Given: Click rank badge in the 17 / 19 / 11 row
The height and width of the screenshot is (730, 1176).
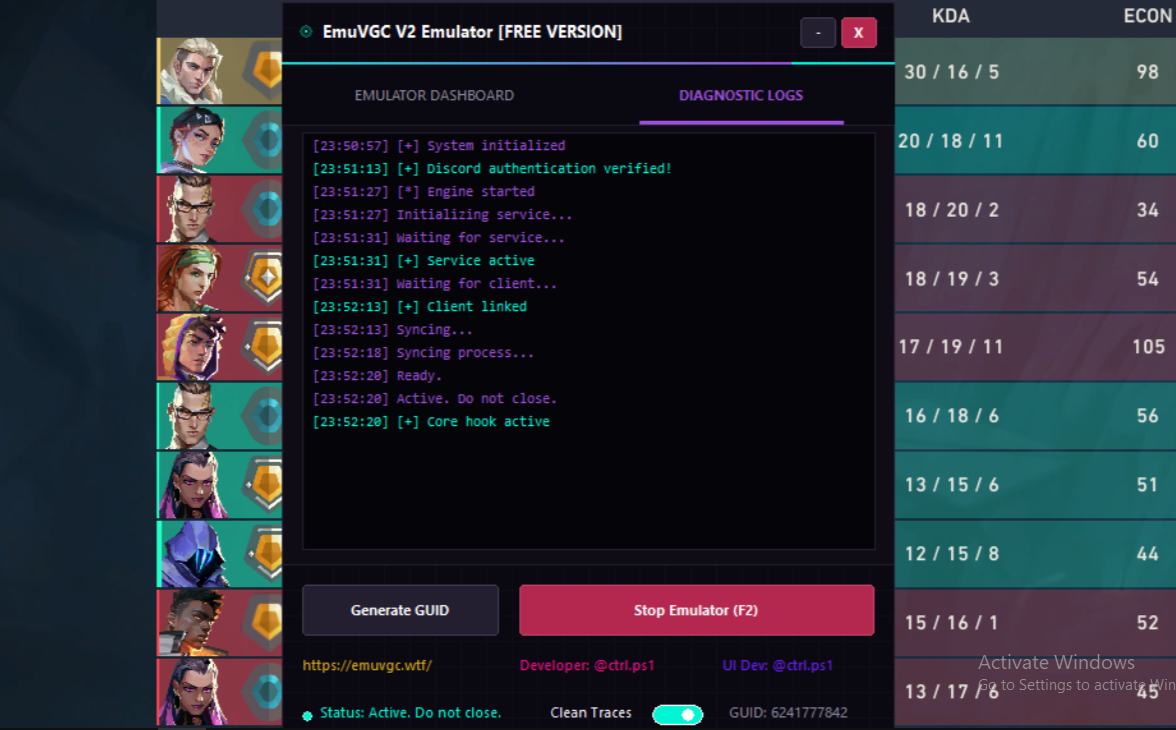Looking at the screenshot, I should pos(263,347).
